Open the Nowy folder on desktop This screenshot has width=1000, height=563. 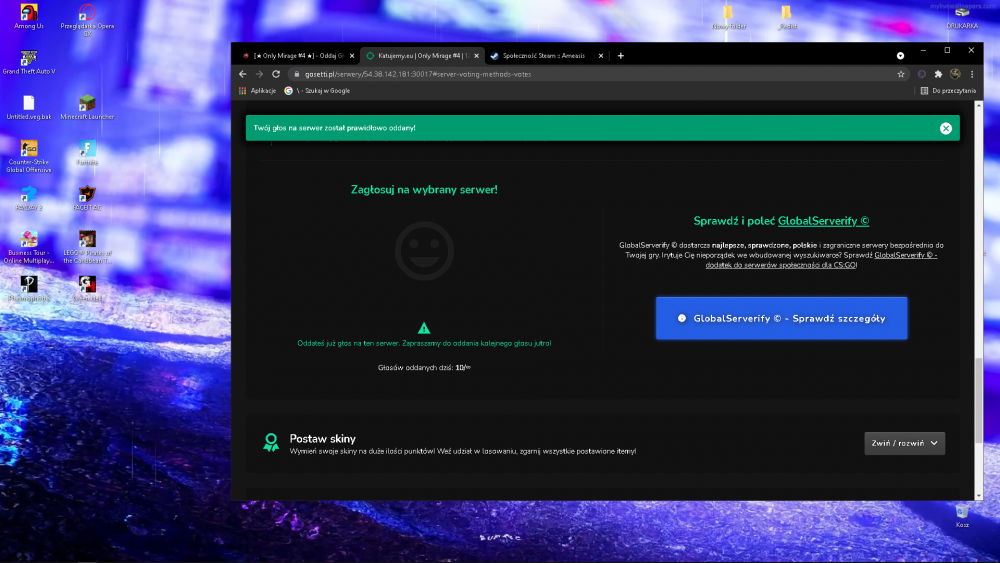click(x=728, y=17)
